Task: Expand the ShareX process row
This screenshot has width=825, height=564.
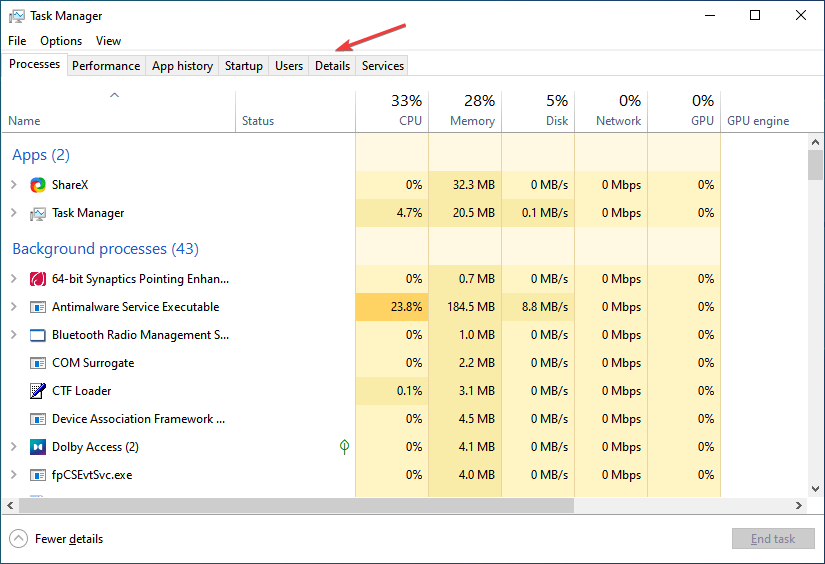Action: [14, 185]
